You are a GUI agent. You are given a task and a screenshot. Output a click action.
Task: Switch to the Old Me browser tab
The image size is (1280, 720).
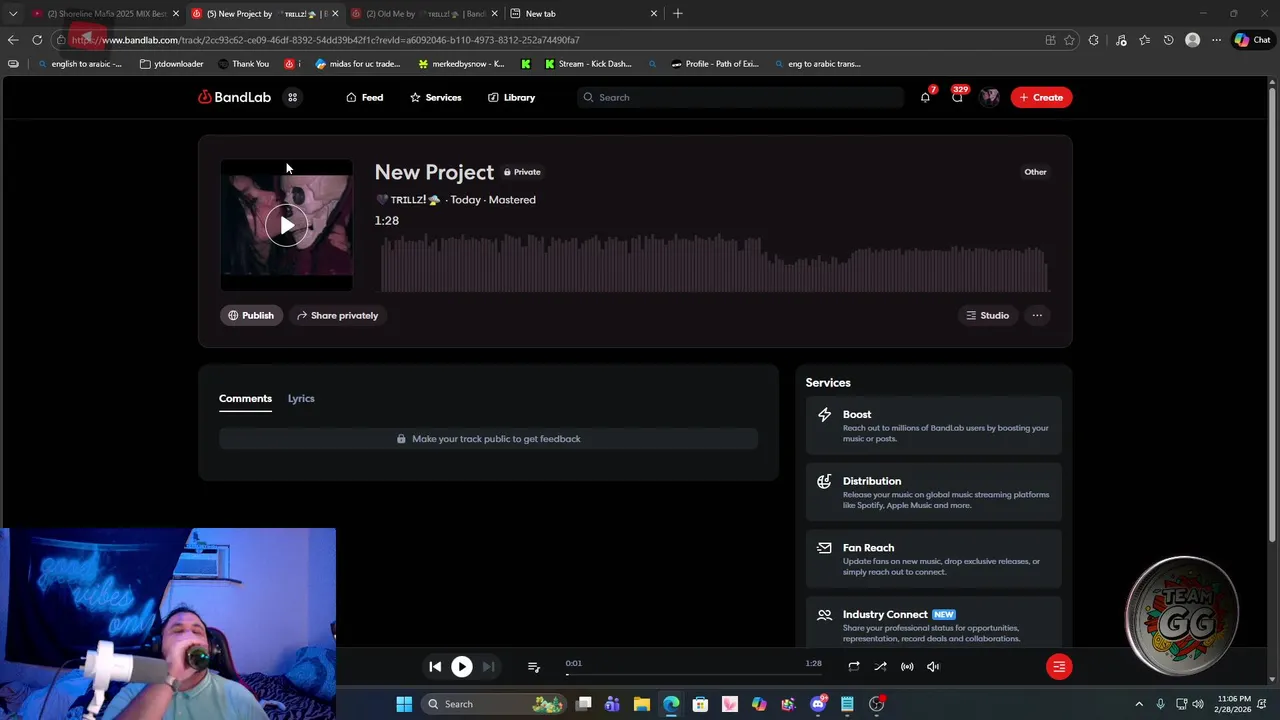click(x=424, y=14)
